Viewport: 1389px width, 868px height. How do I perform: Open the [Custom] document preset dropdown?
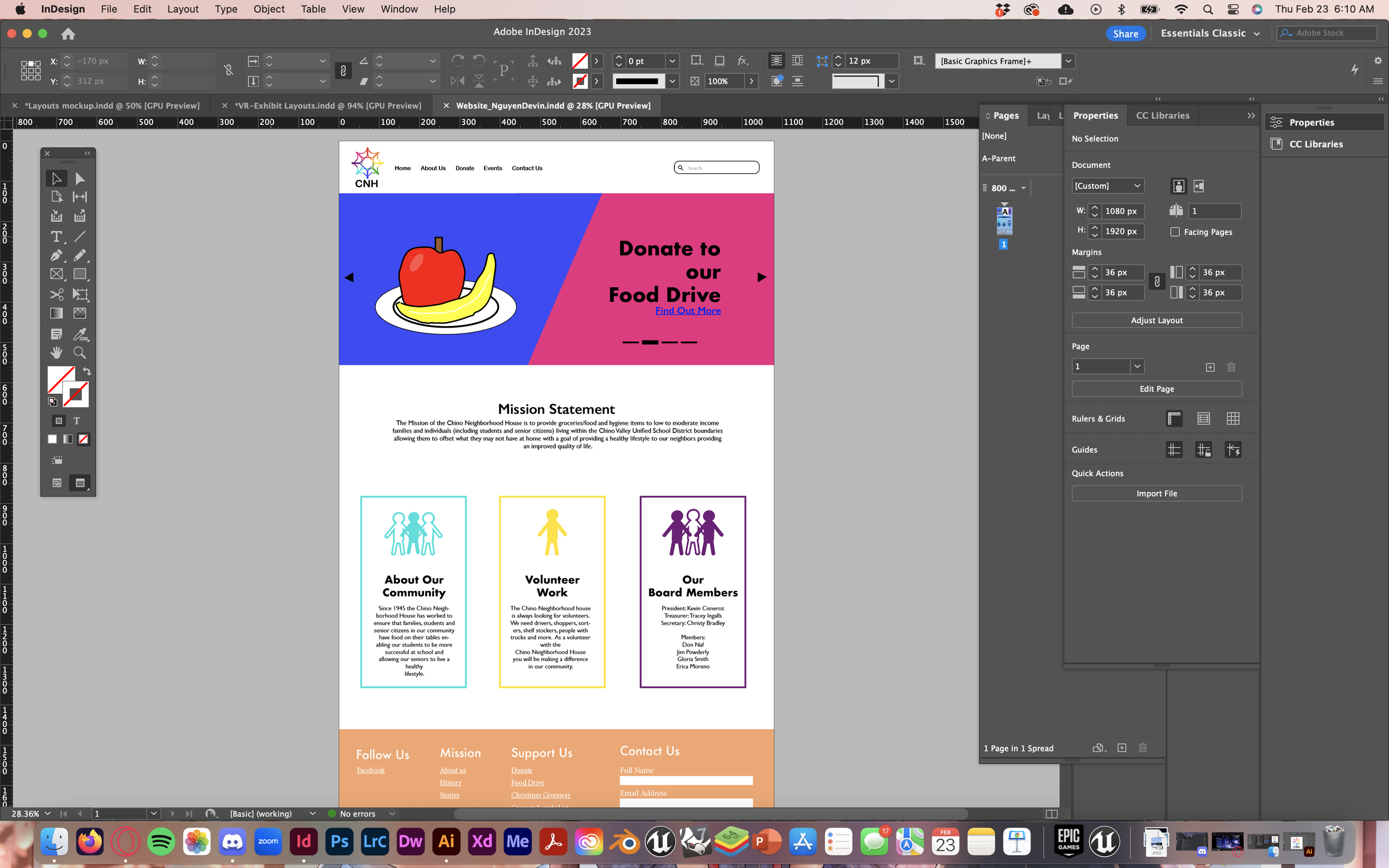point(1108,186)
